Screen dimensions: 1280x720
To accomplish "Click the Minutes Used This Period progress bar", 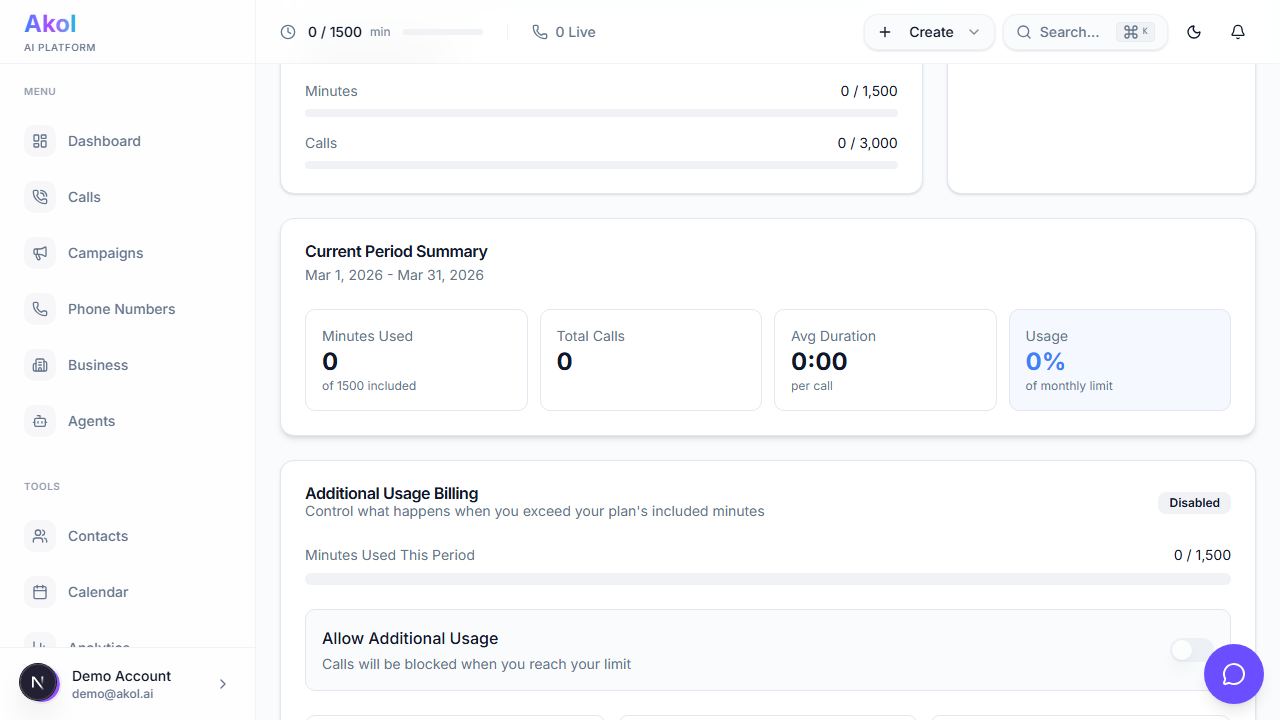I will pos(767,579).
